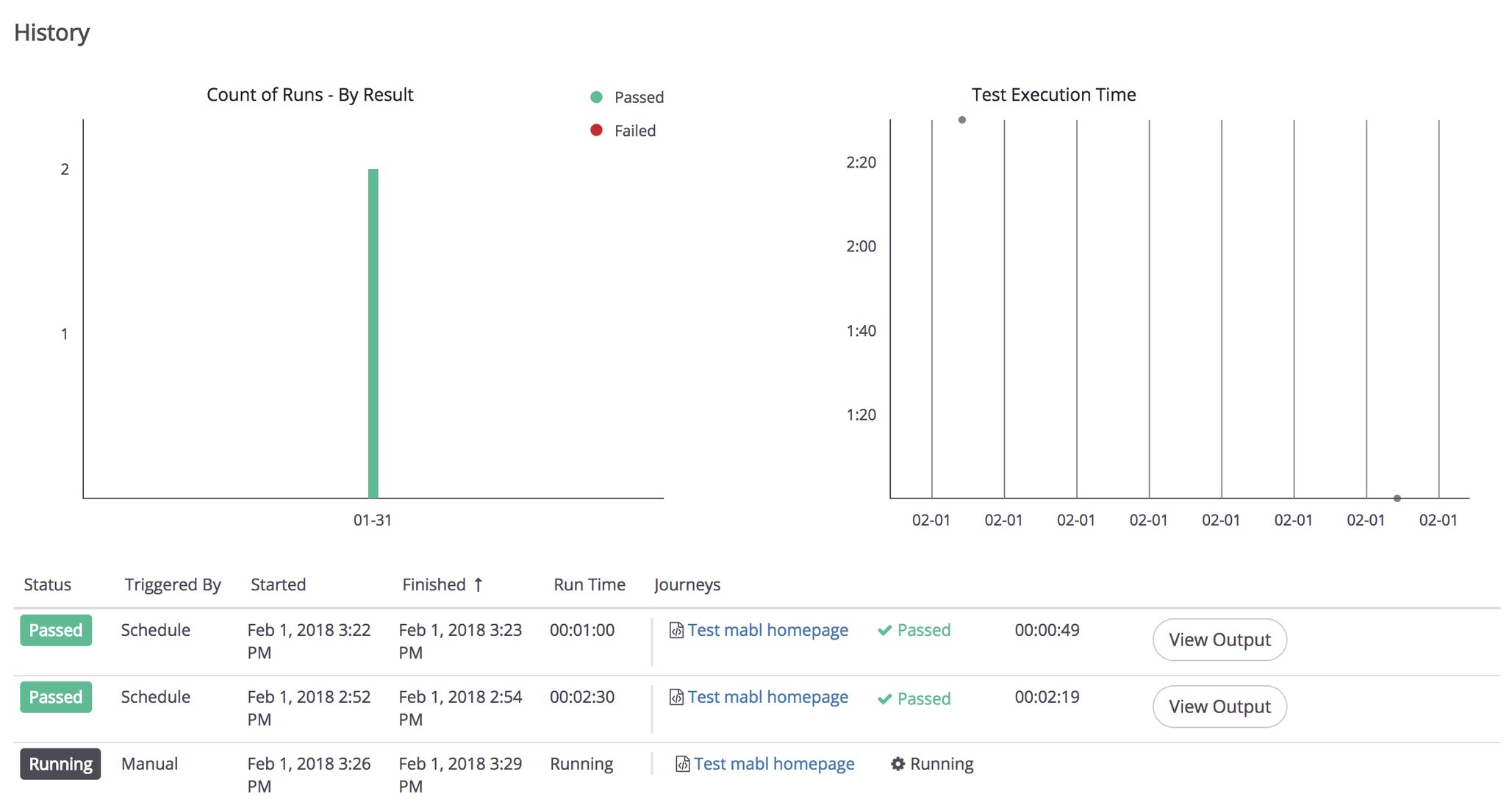Sort the table by Run Time column

590,585
